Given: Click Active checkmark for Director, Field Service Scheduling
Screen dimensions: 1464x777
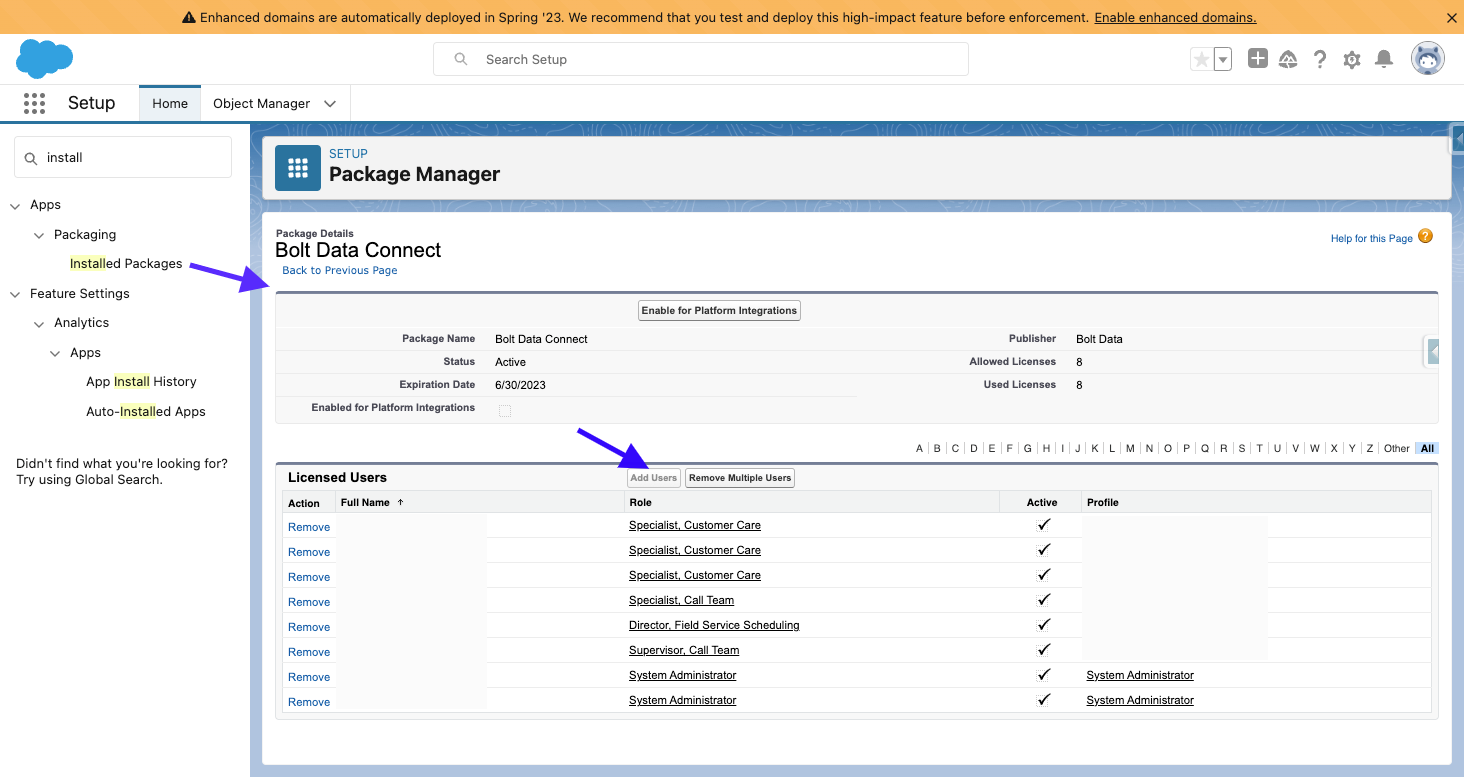Looking at the screenshot, I should (x=1044, y=625).
